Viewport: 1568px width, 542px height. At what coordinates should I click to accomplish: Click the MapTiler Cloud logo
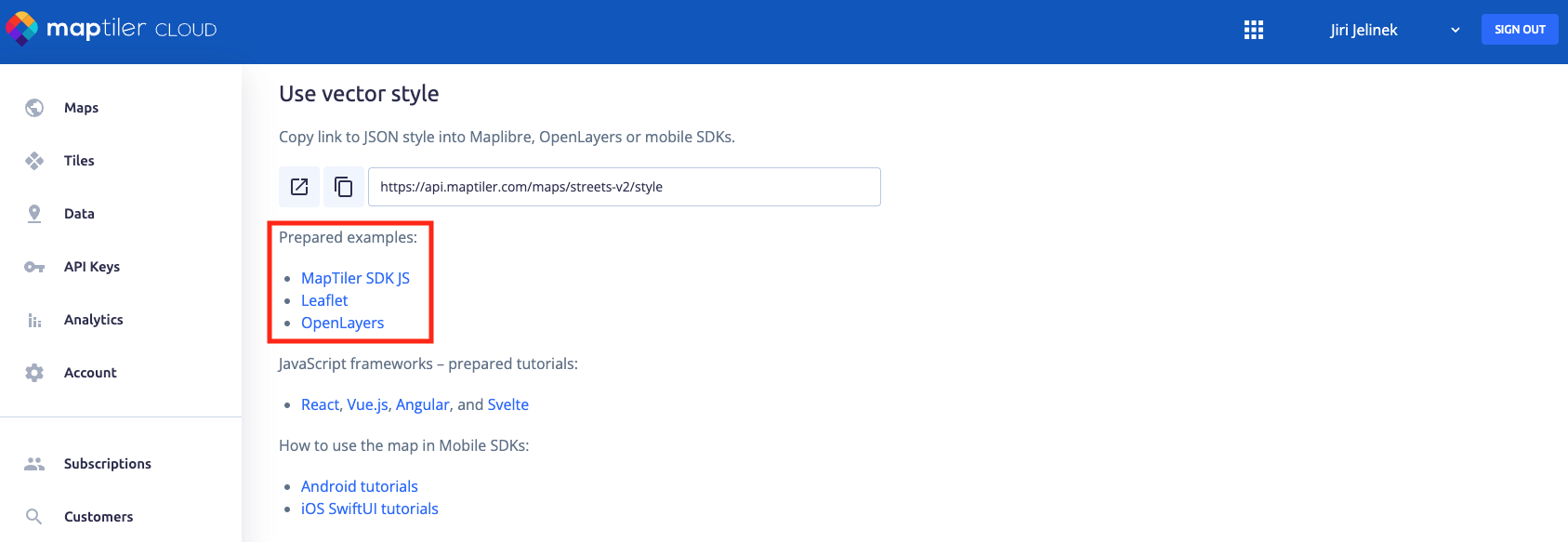(x=112, y=29)
